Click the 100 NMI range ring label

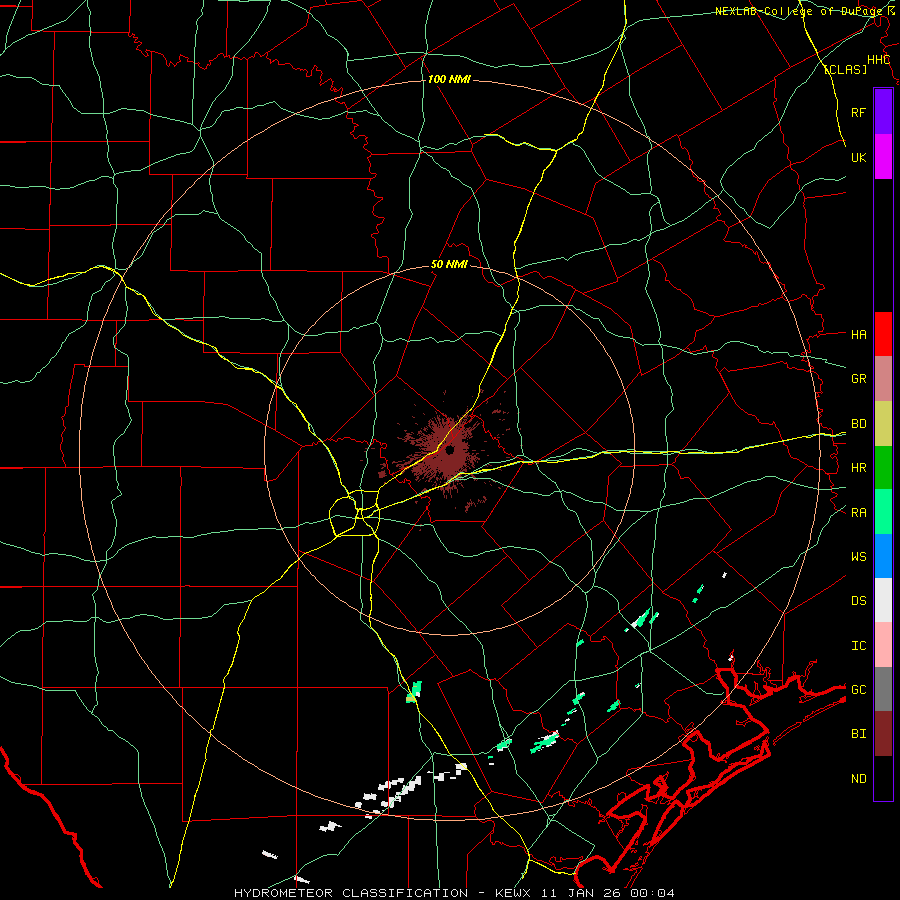(x=449, y=79)
